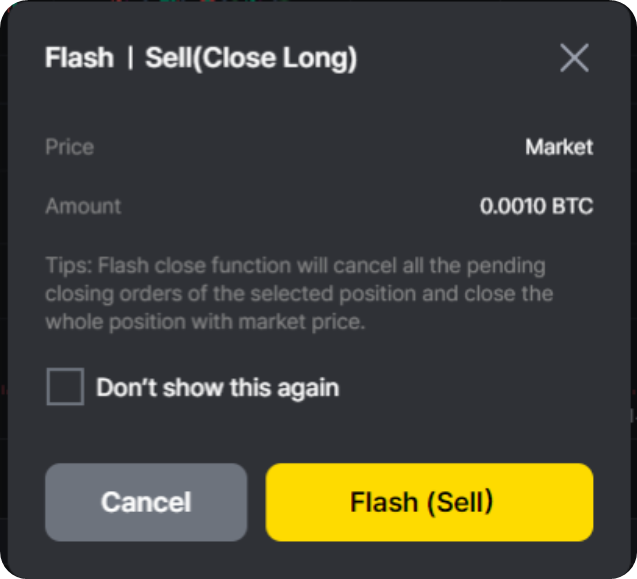Click the word "again" beside the checkbox

(308, 388)
